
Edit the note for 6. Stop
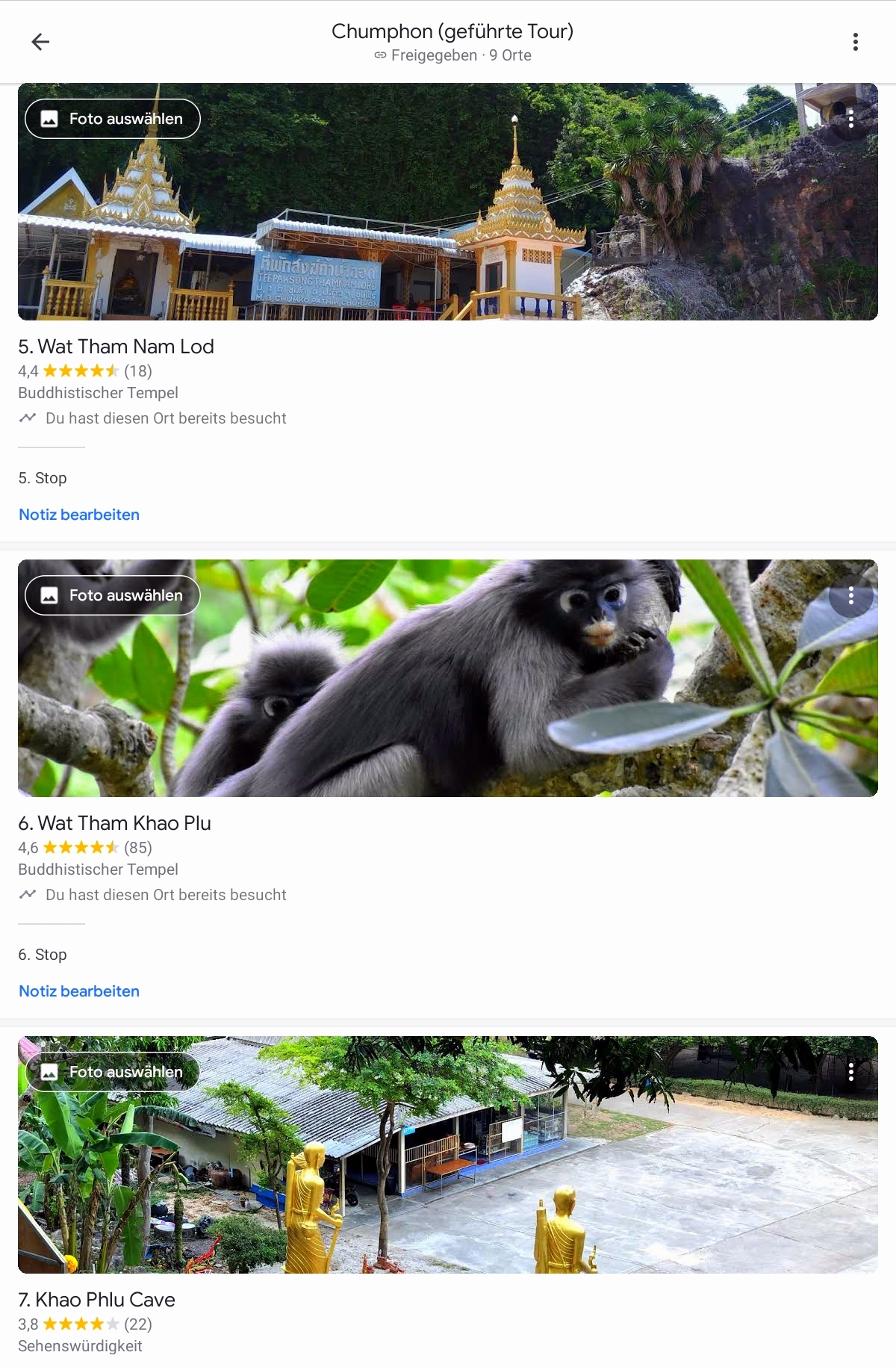coord(79,991)
